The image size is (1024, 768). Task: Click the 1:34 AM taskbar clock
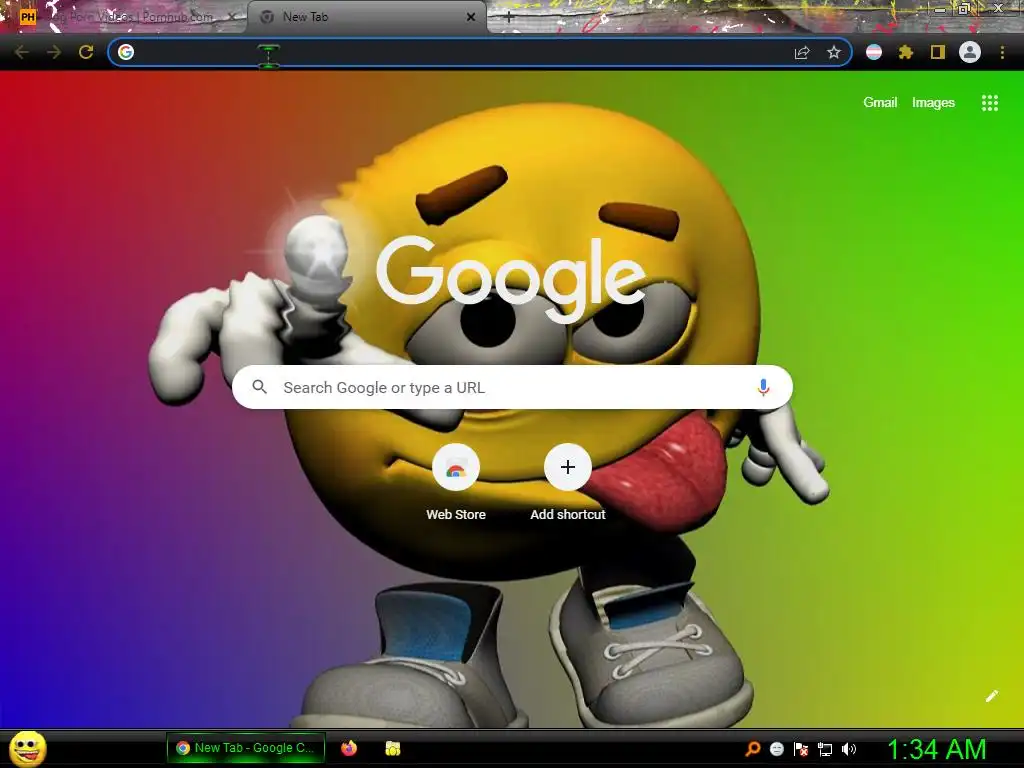tap(936, 749)
